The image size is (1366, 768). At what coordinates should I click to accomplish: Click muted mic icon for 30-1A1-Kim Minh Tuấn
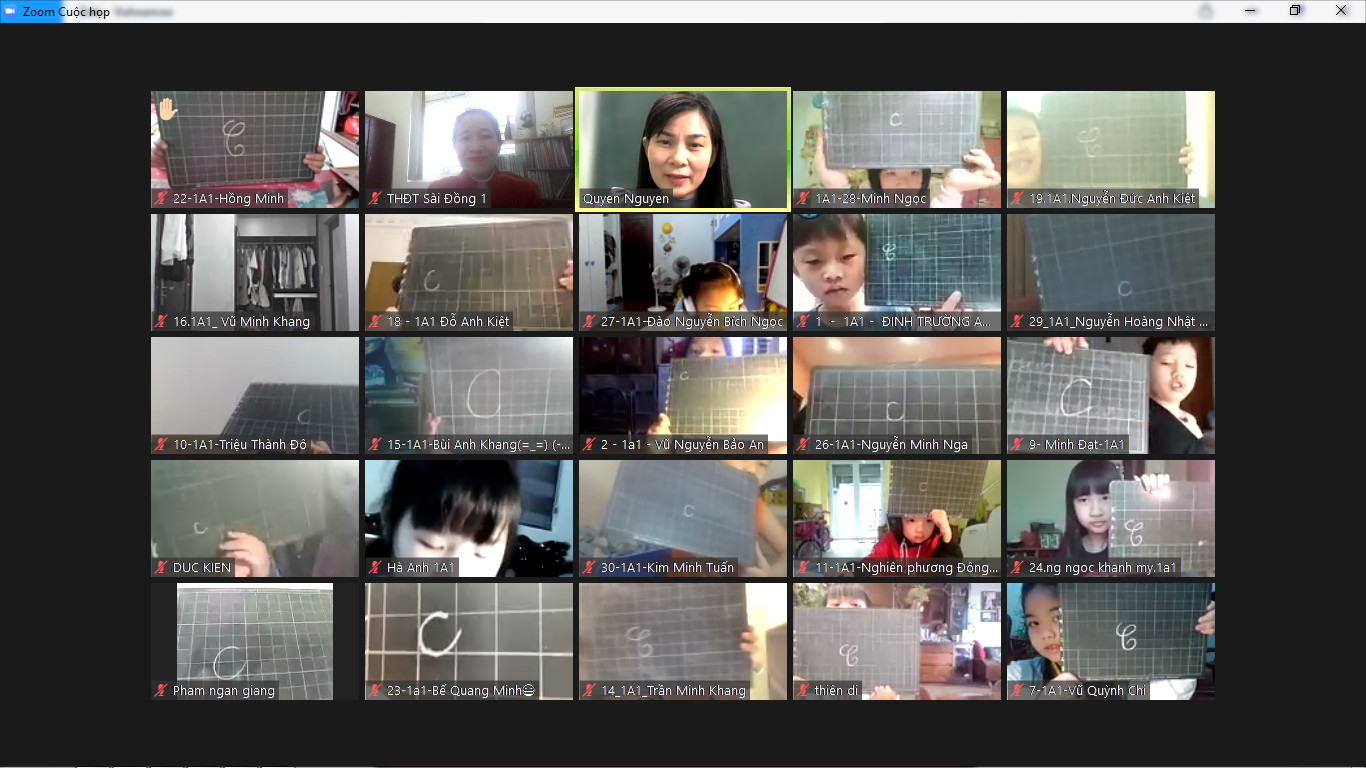pyautogui.click(x=589, y=568)
